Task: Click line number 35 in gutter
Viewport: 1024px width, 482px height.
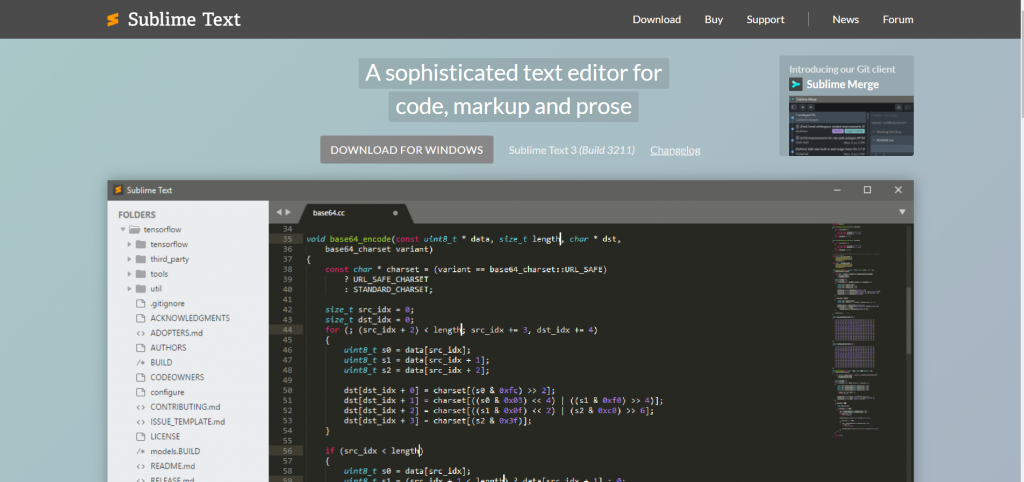Action: click(287, 239)
